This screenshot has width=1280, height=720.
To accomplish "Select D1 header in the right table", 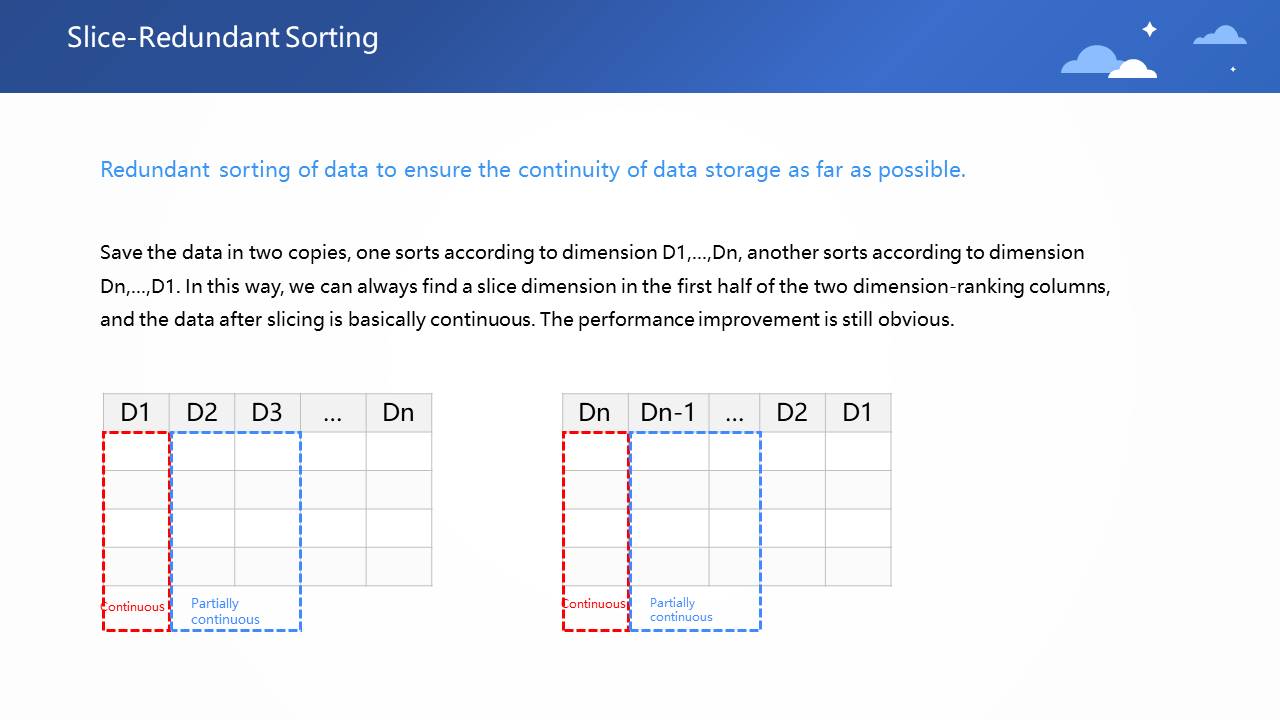I will point(857,412).
